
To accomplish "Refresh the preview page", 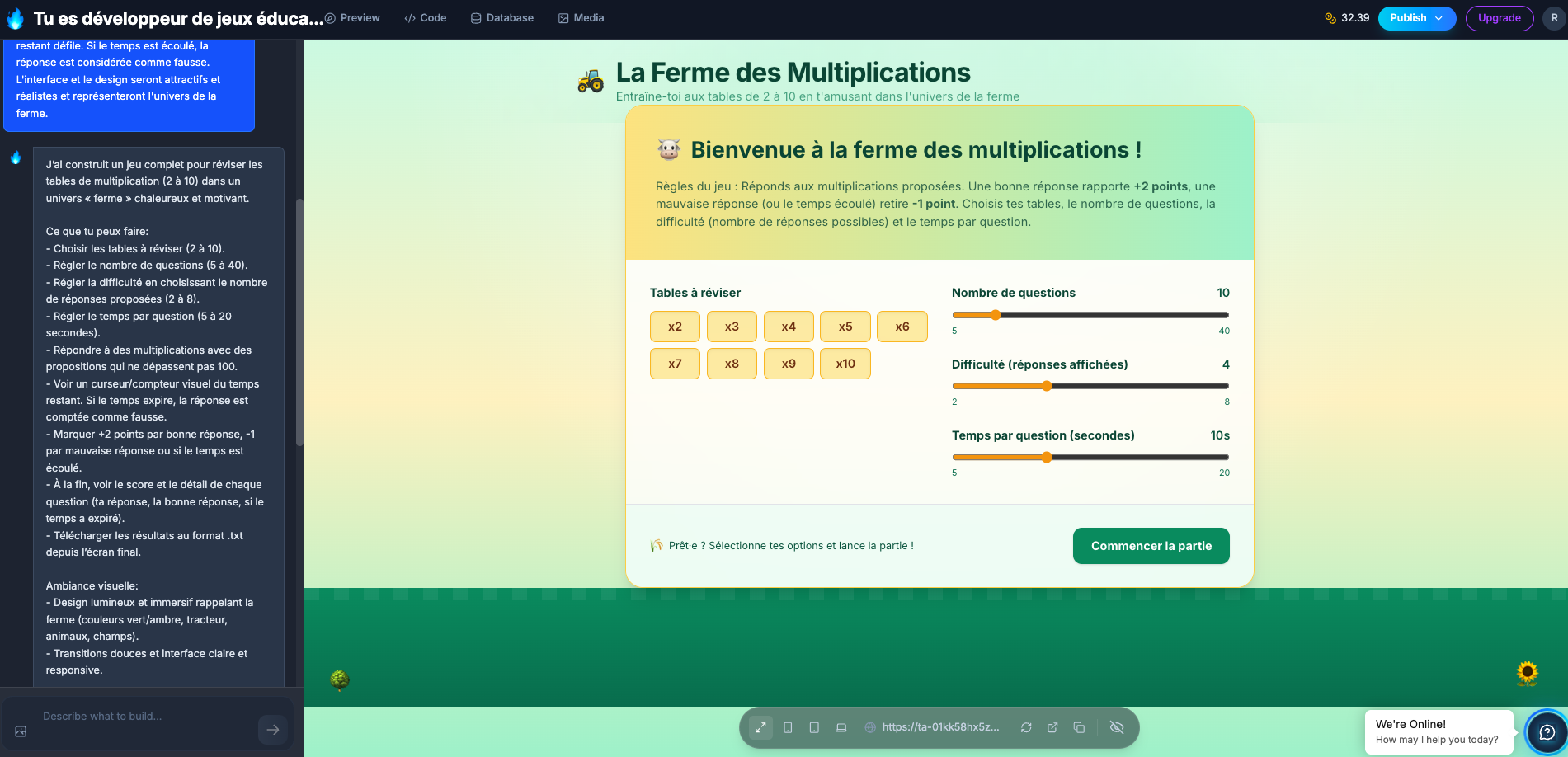I will pyautogui.click(x=1026, y=727).
